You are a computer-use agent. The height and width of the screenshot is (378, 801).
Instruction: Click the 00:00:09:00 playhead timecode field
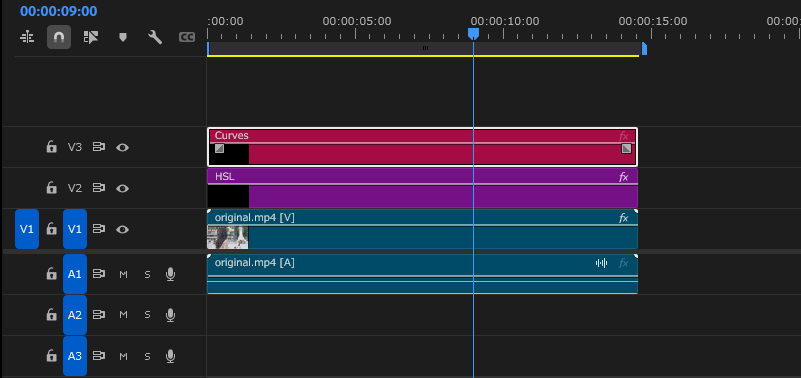click(x=59, y=11)
